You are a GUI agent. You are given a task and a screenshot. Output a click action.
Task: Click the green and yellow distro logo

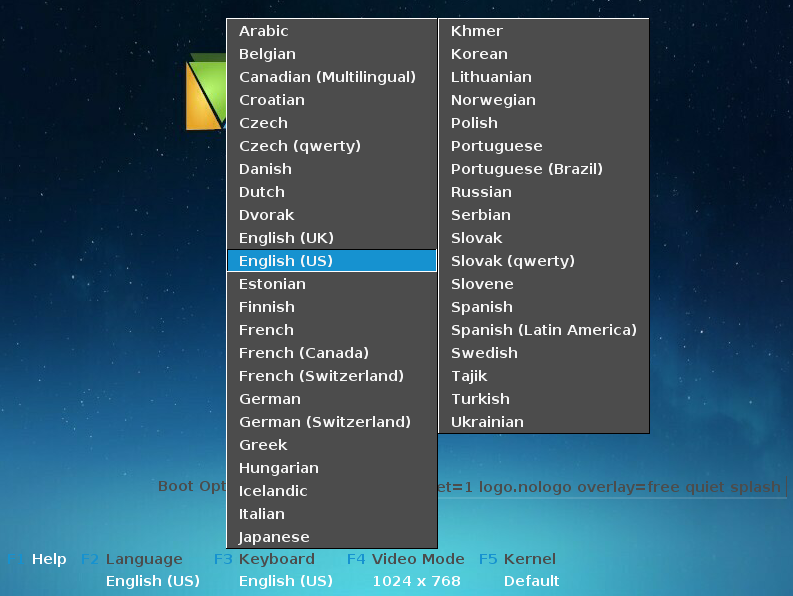pyautogui.click(x=205, y=93)
